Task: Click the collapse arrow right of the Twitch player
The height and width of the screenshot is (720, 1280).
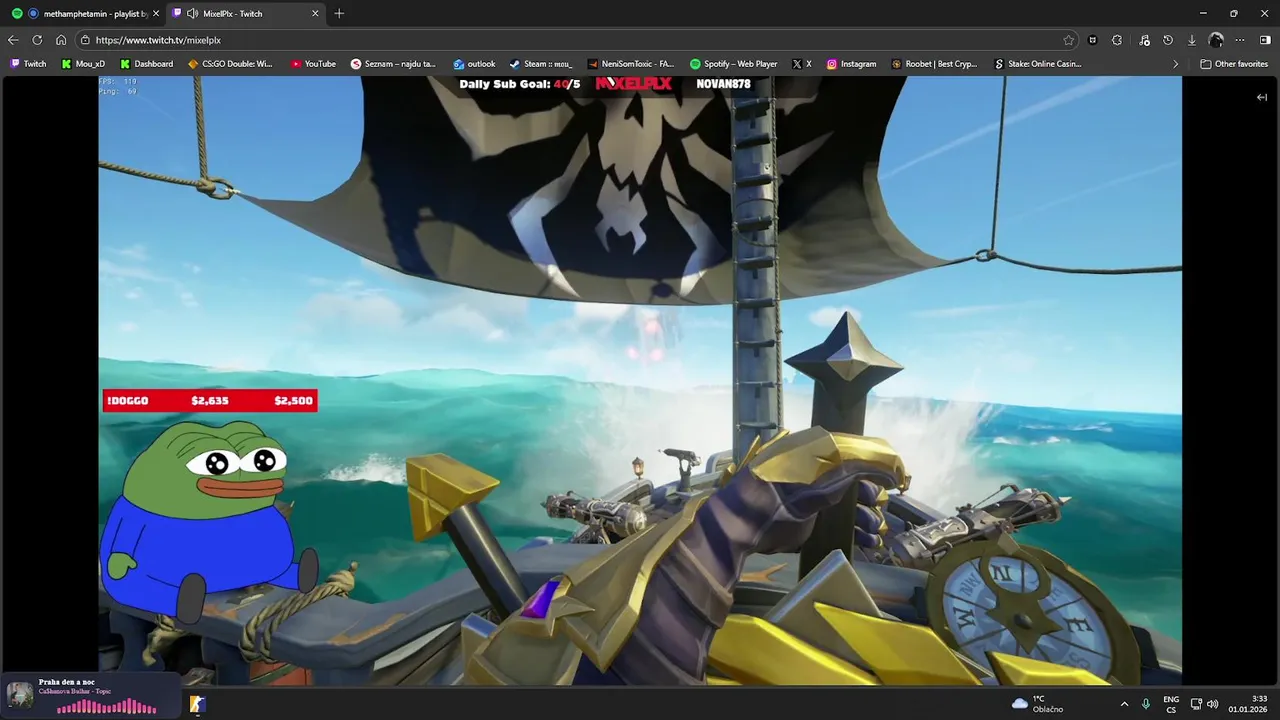Action: (1262, 97)
